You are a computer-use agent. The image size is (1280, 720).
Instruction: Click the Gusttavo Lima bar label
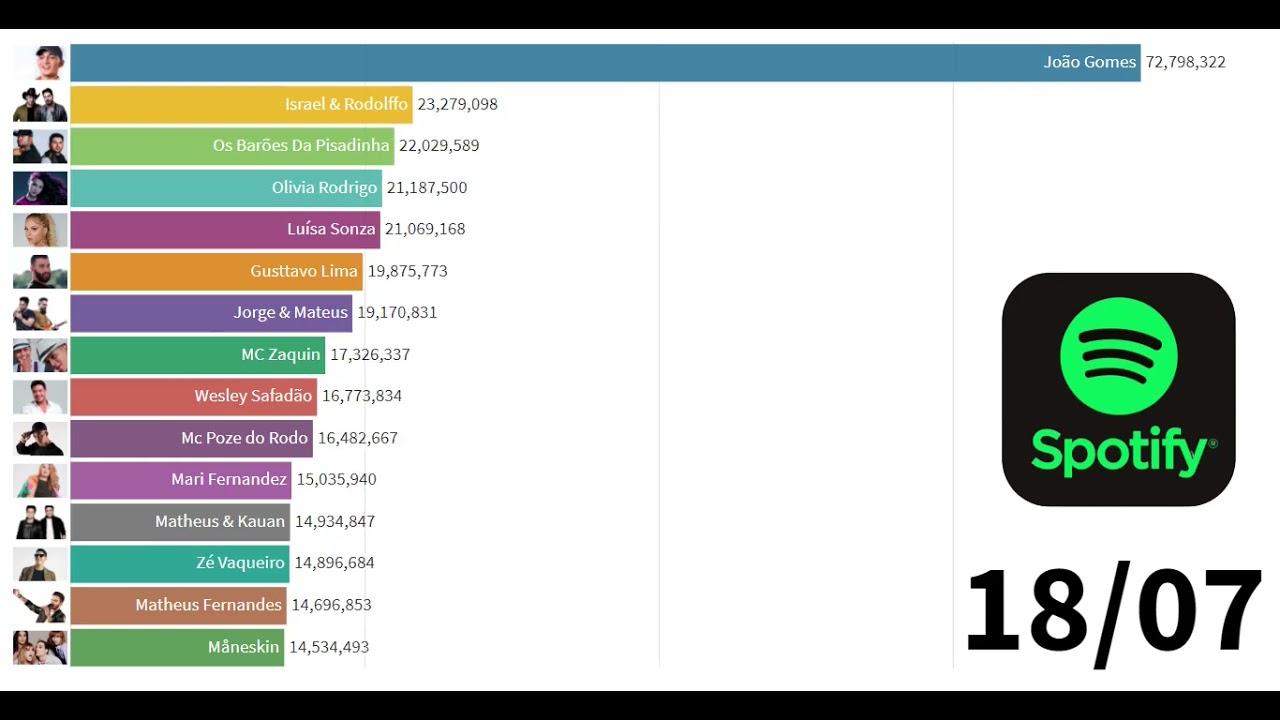pyautogui.click(x=304, y=271)
